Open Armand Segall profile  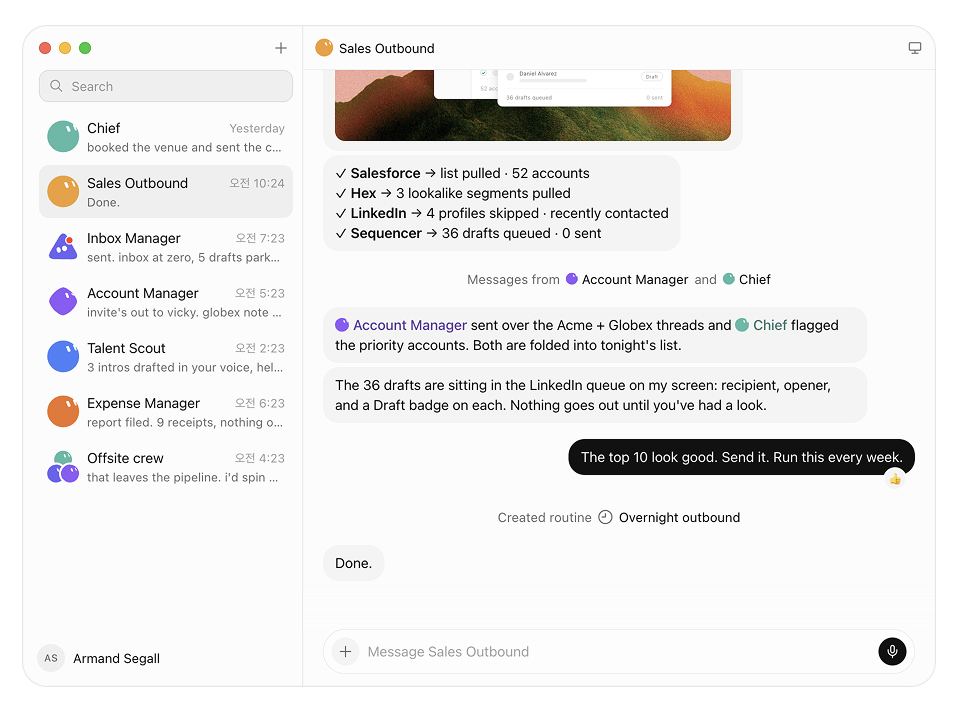coord(99,658)
